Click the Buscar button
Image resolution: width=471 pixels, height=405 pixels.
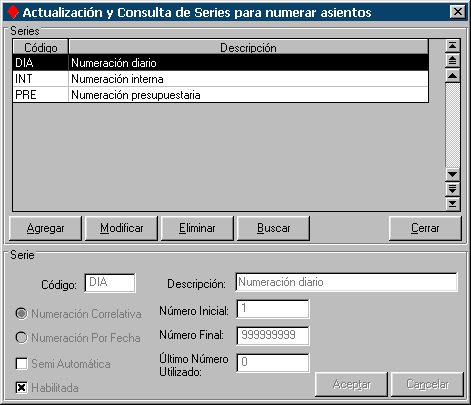[273, 228]
